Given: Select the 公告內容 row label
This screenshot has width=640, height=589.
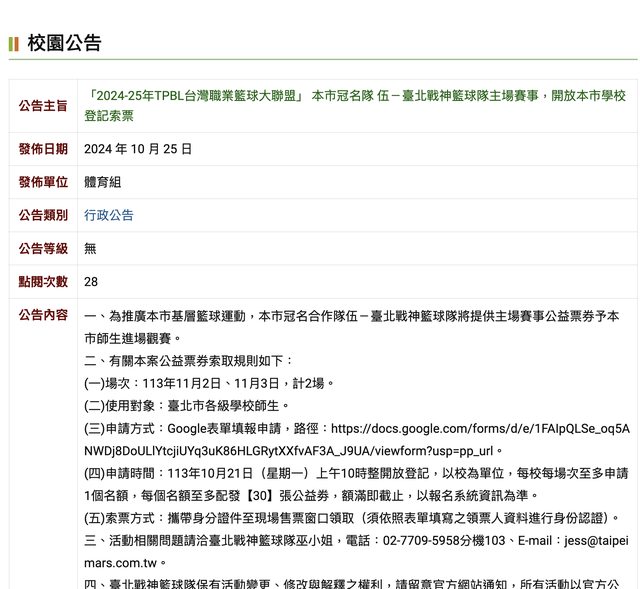Looking at the screenshot, I should [x=43, y=315].
